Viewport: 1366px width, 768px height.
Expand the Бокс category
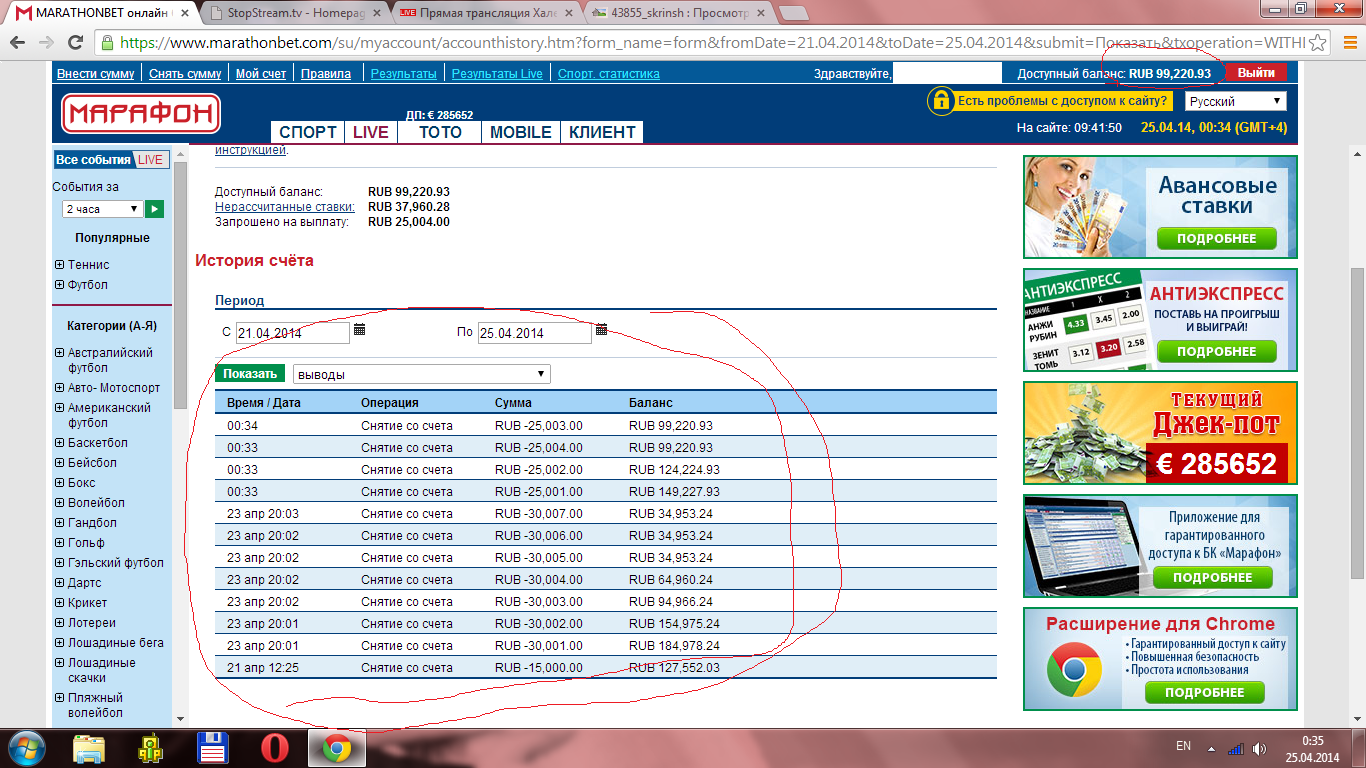pos(60,483)
